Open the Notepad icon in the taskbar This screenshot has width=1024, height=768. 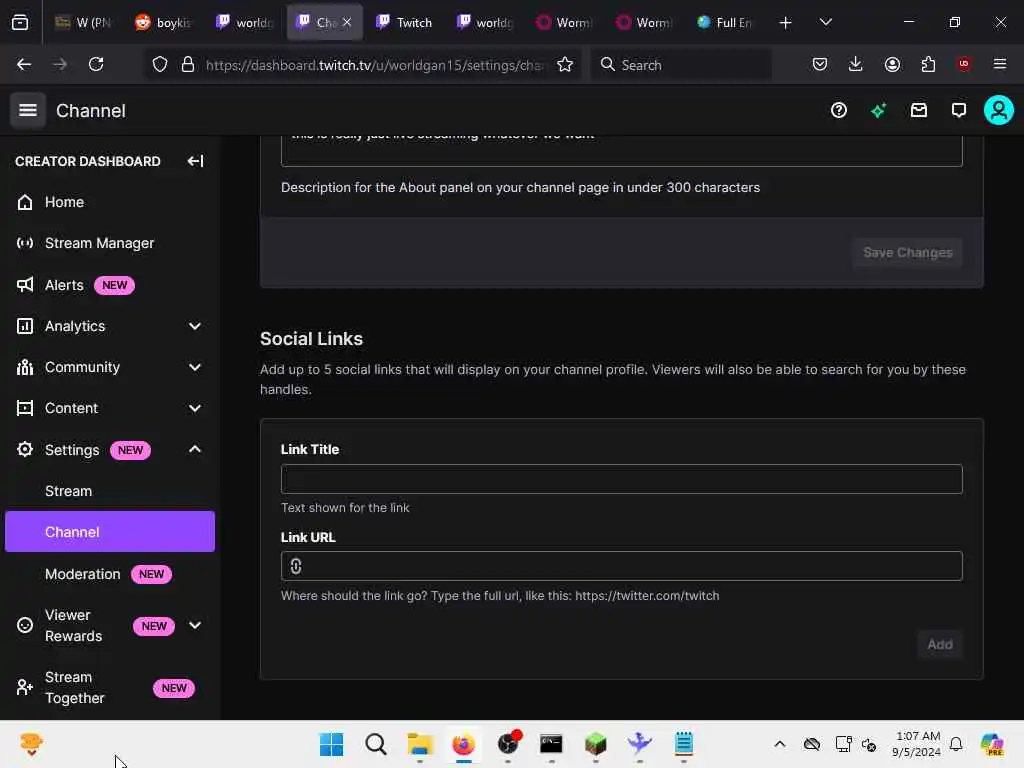pos(684,744)
